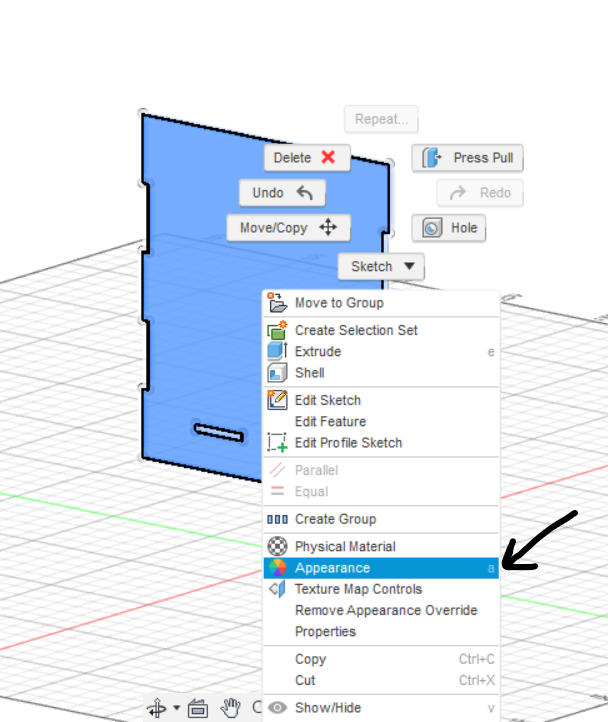The image size is (608, 722).
Task: Select the small slot cutout in the profile
Action: (x=219, y=433)
